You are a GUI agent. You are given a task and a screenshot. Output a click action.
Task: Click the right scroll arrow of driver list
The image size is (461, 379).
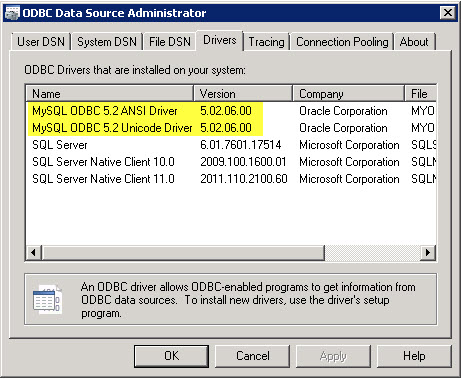coord(428,252)
